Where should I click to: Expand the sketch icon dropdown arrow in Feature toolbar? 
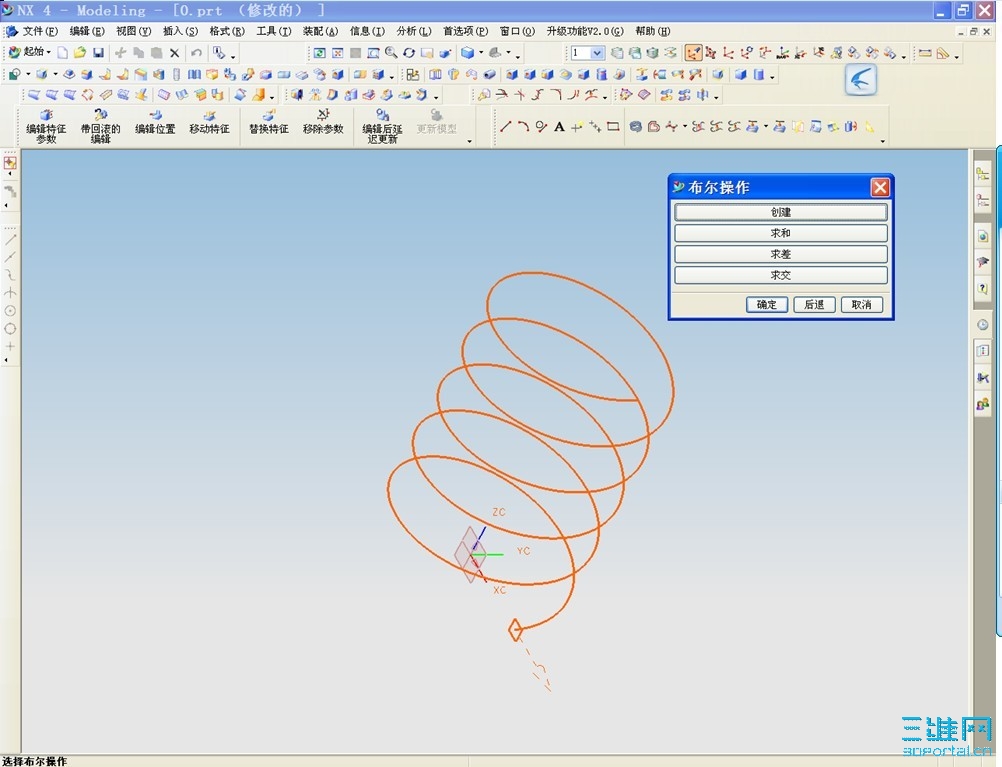[28, 75]
